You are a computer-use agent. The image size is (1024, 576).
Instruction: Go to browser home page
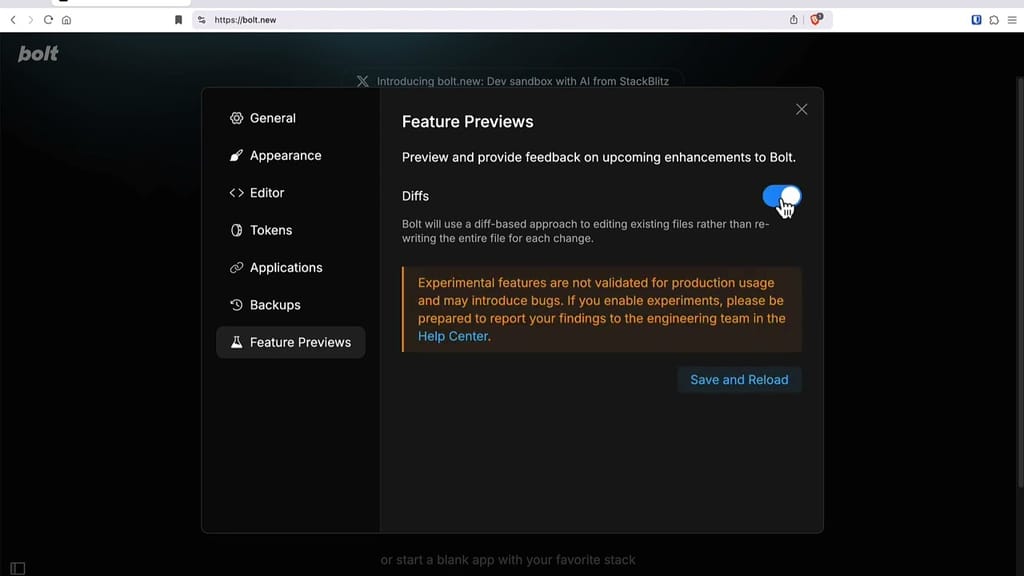coord(67,20)
